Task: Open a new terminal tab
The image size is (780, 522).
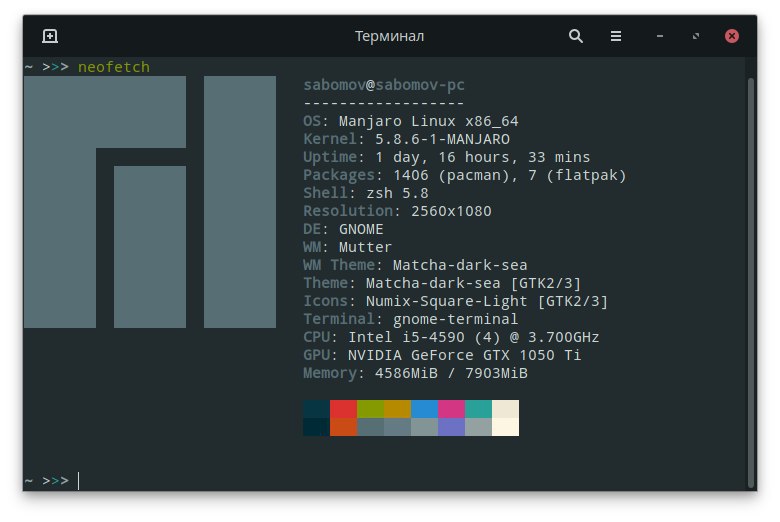Action: [x=50, y=36]
